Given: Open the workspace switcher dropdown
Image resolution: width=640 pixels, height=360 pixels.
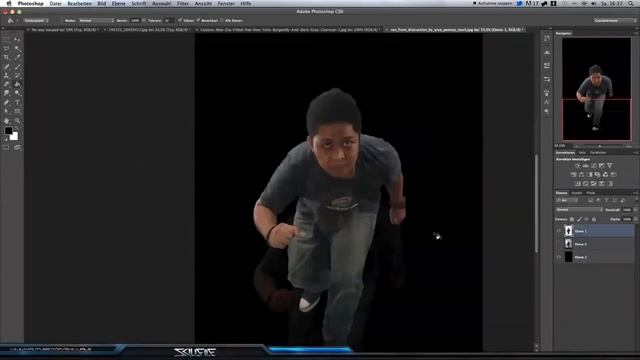Looking at the screenshot, I should point(615,20).
